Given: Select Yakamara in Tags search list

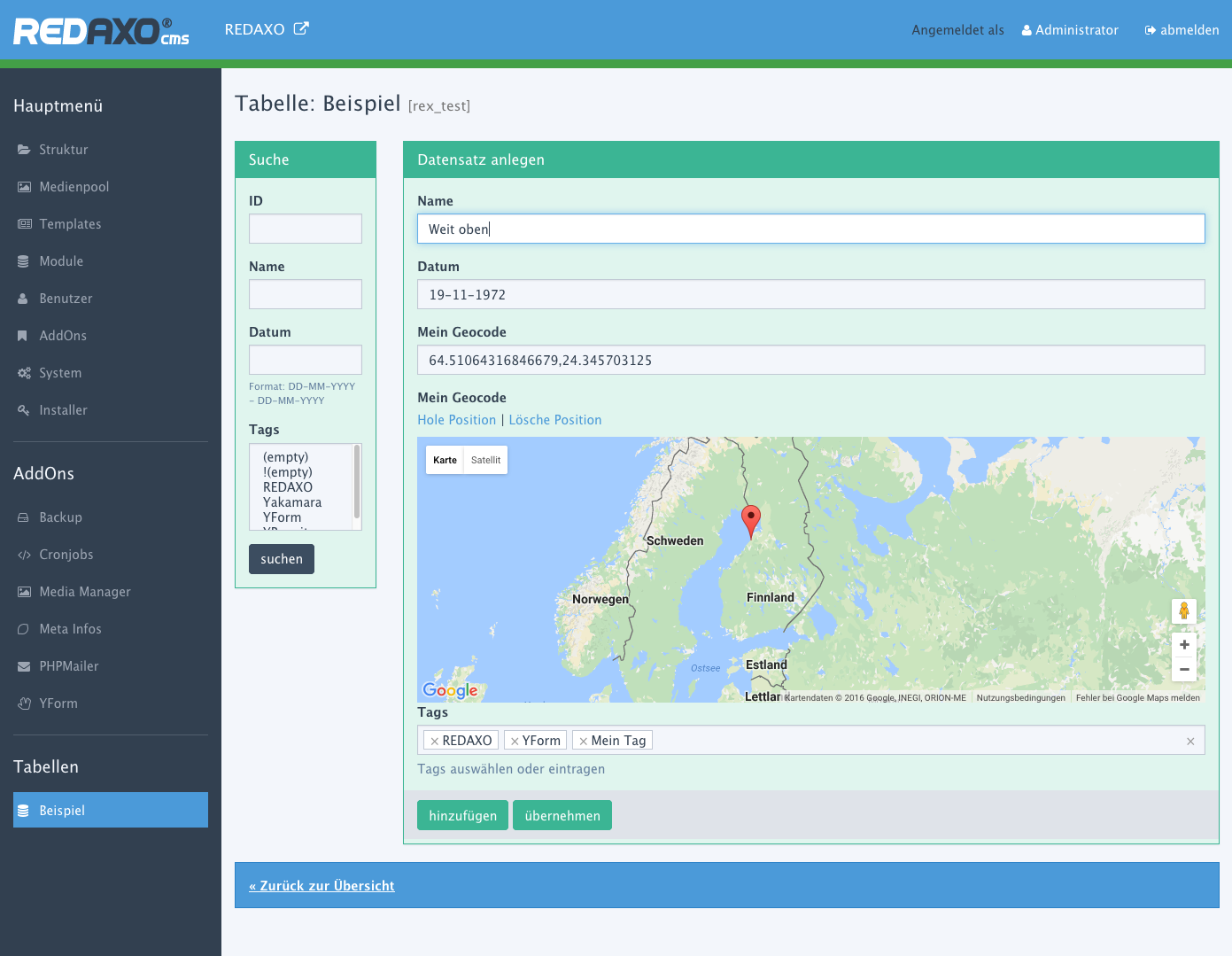Looking at the screenshot, I should click(292, 502).
